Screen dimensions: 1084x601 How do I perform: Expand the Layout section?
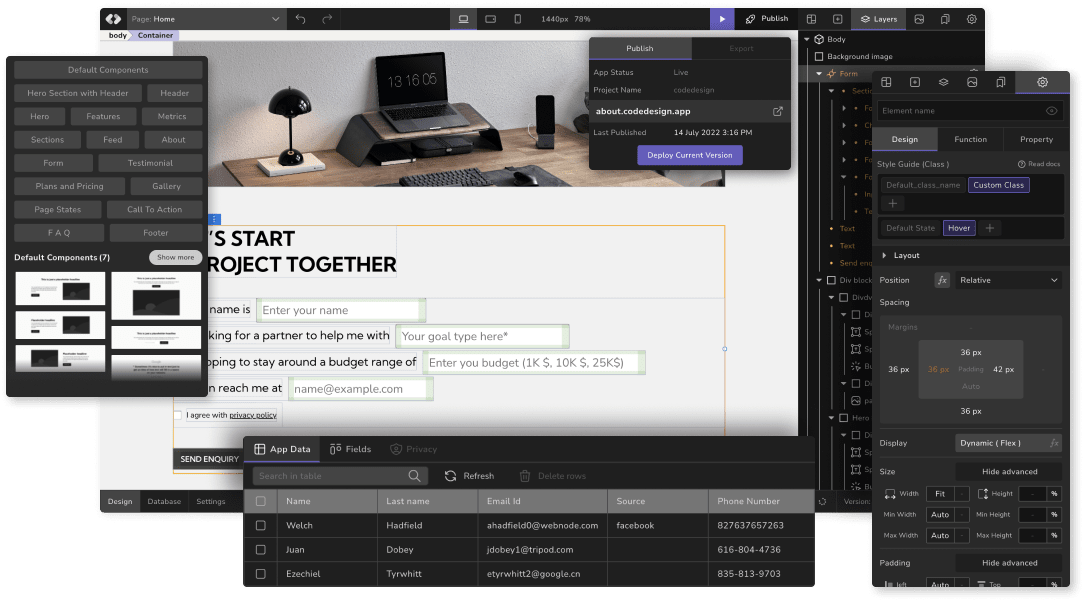coord(884,255)
